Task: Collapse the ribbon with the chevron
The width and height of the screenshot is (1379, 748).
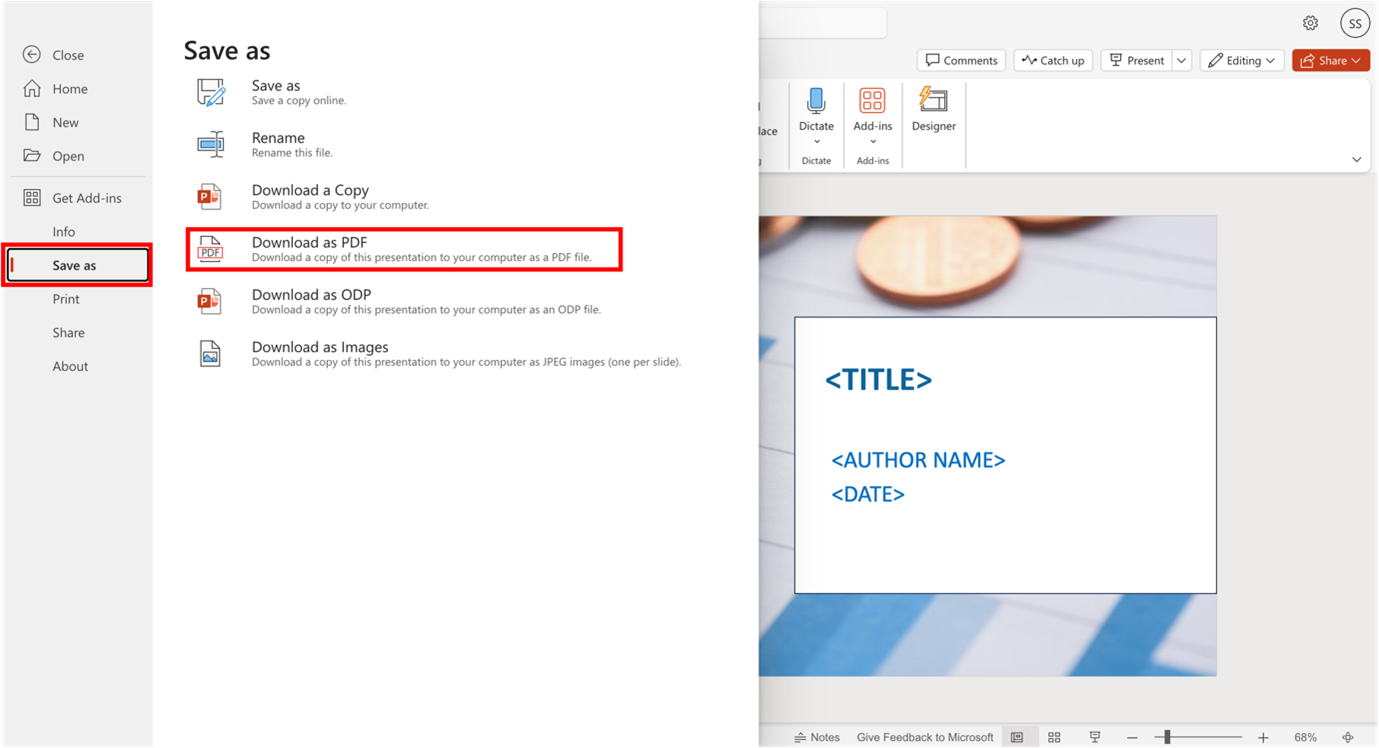Action: tap(1357, 159)
